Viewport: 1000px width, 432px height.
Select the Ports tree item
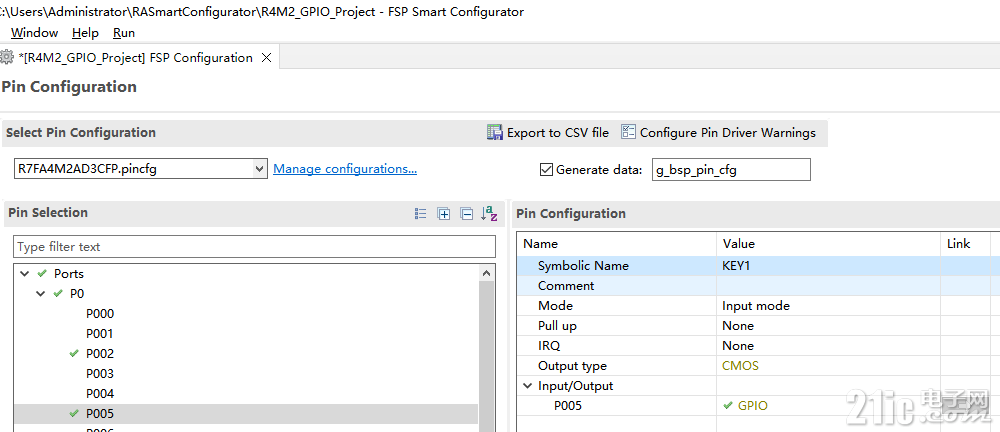pos(69,274)
